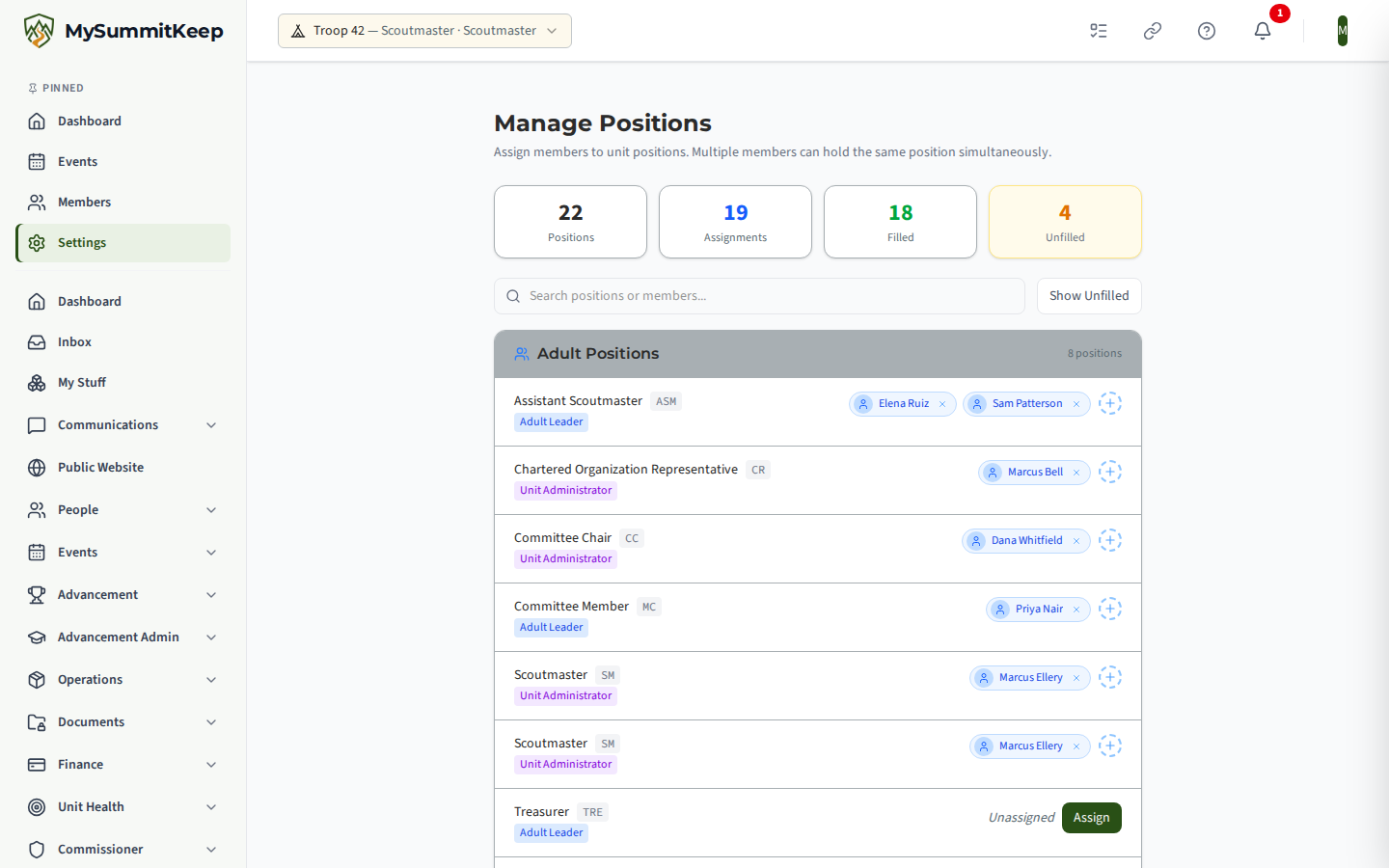Viewport: 1389px width, 868px height.
Task: Open the Inbox page
Action: (123, 342)
